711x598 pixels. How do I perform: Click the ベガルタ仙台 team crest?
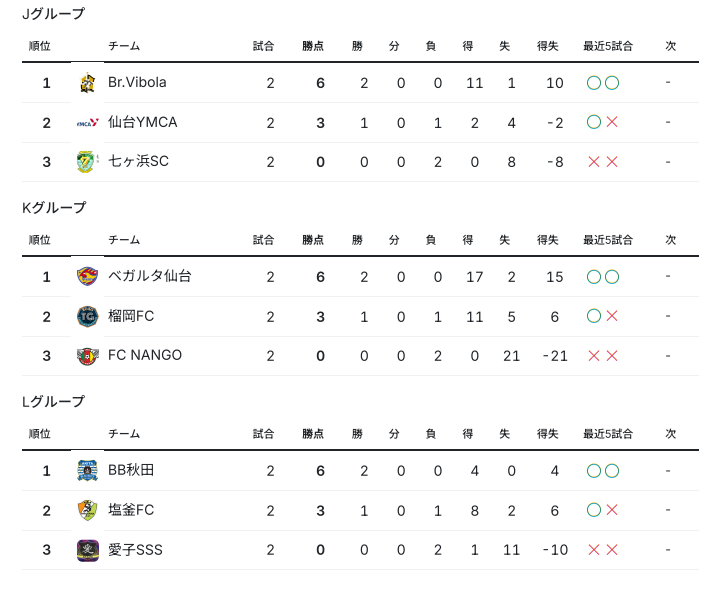pyautogui.click(x=87, y=277)
